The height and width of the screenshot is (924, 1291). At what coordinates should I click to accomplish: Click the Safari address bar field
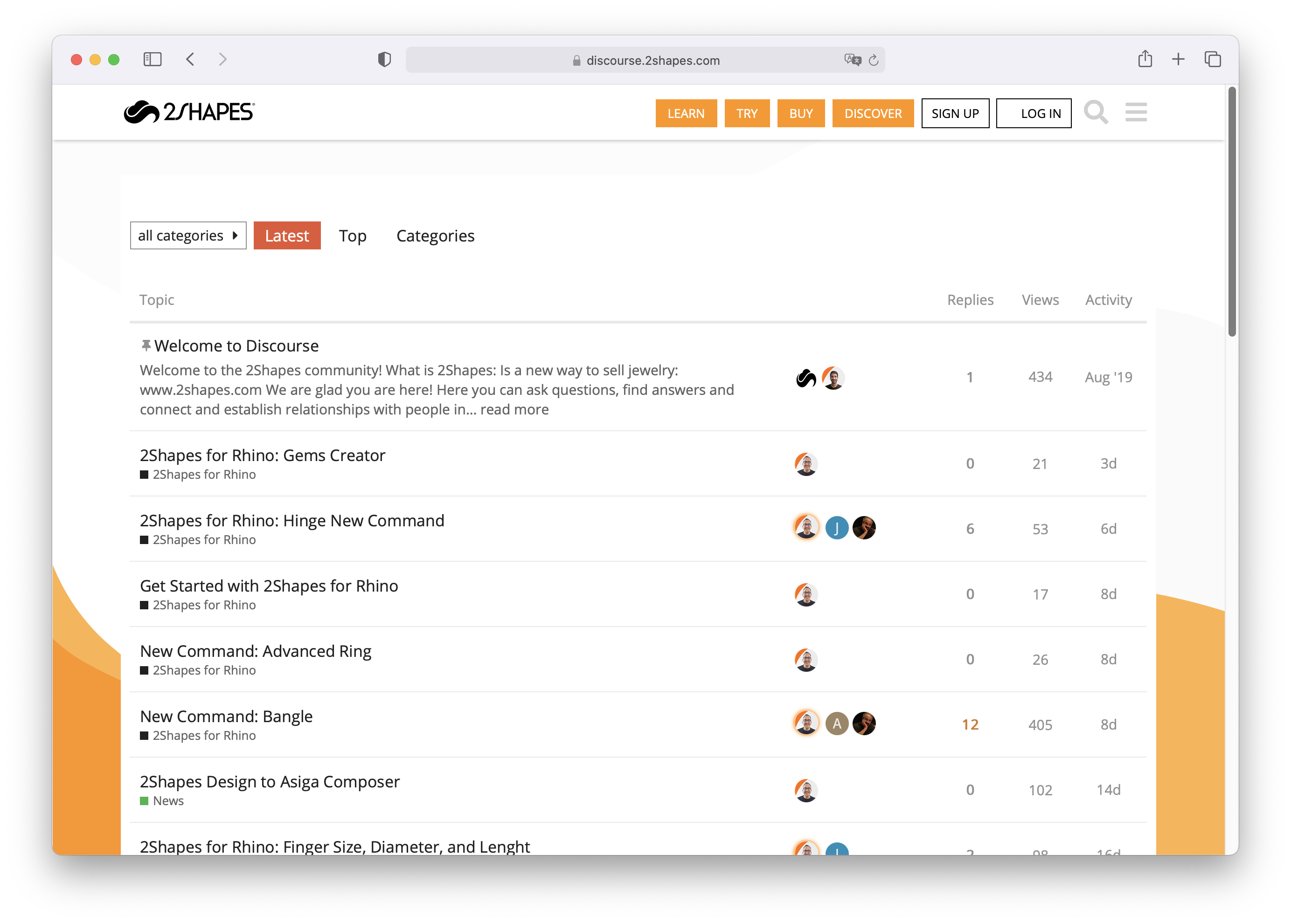pyautogui.click(x=652, y=60)
